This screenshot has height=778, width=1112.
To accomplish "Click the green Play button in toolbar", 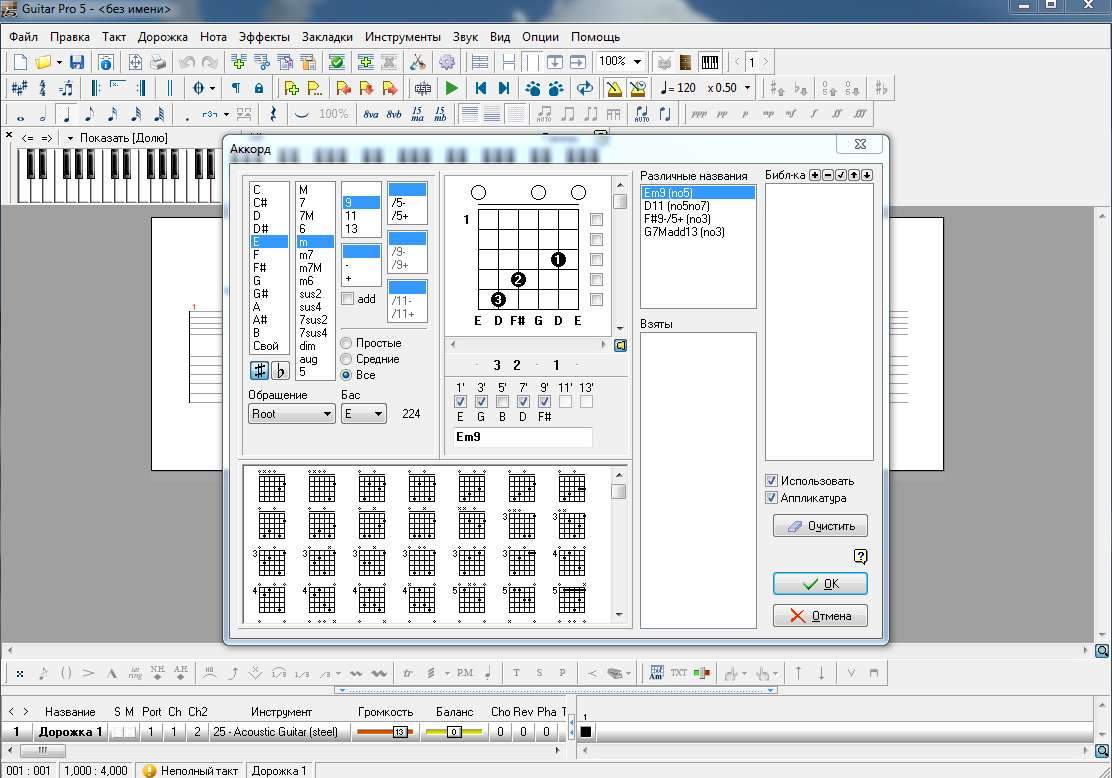I will click(452, 88).
